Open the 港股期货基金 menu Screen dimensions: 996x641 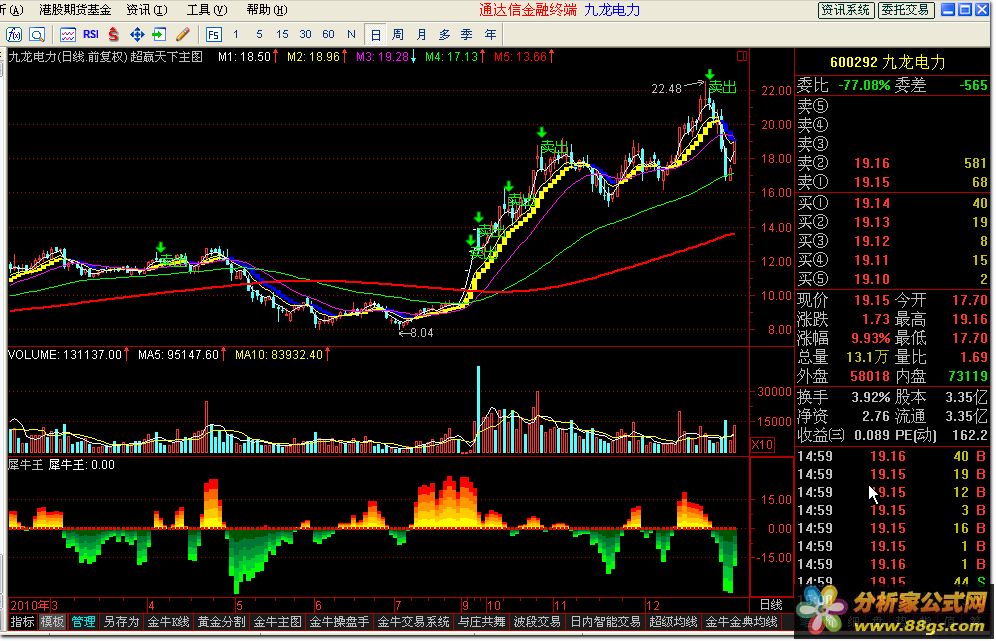pos(75,10)
